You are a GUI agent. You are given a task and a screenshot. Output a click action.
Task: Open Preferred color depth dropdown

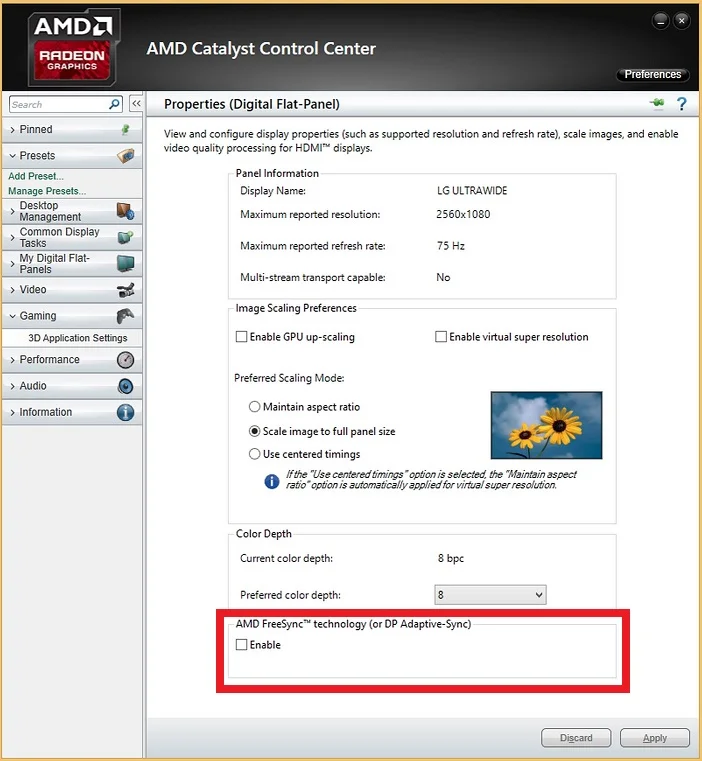tap(490, 595)
